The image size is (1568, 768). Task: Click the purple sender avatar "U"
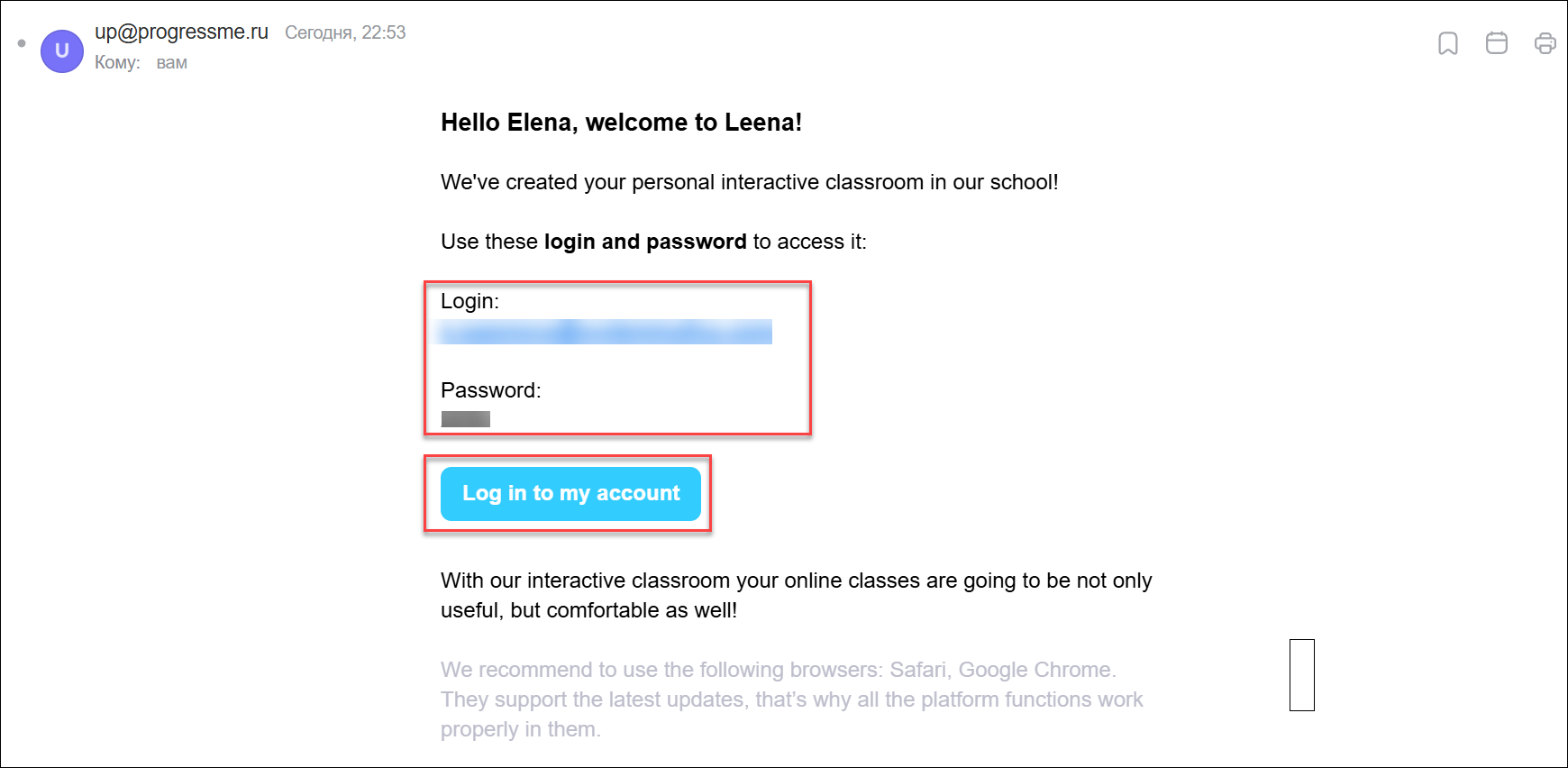62,50
